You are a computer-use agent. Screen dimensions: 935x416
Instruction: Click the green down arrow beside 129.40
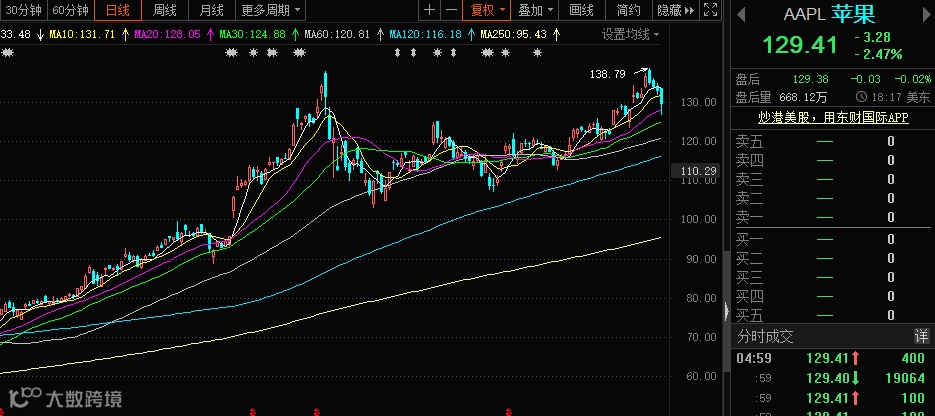pos(856,378)
